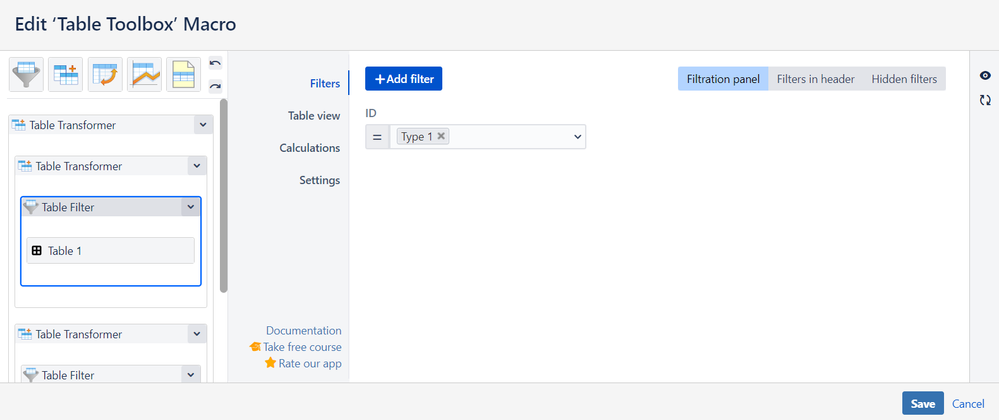This screenshot has width=999, height=420.
Task: Open the third Table Transformer dropdown
Action: click(197, 334)
